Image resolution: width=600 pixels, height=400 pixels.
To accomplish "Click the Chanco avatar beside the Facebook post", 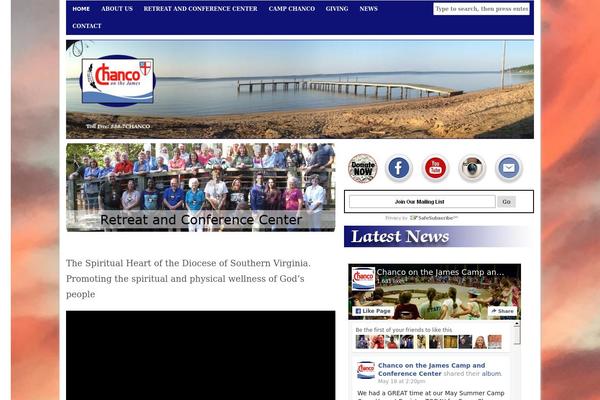I will pyautogui.click(x=365, y=370).
